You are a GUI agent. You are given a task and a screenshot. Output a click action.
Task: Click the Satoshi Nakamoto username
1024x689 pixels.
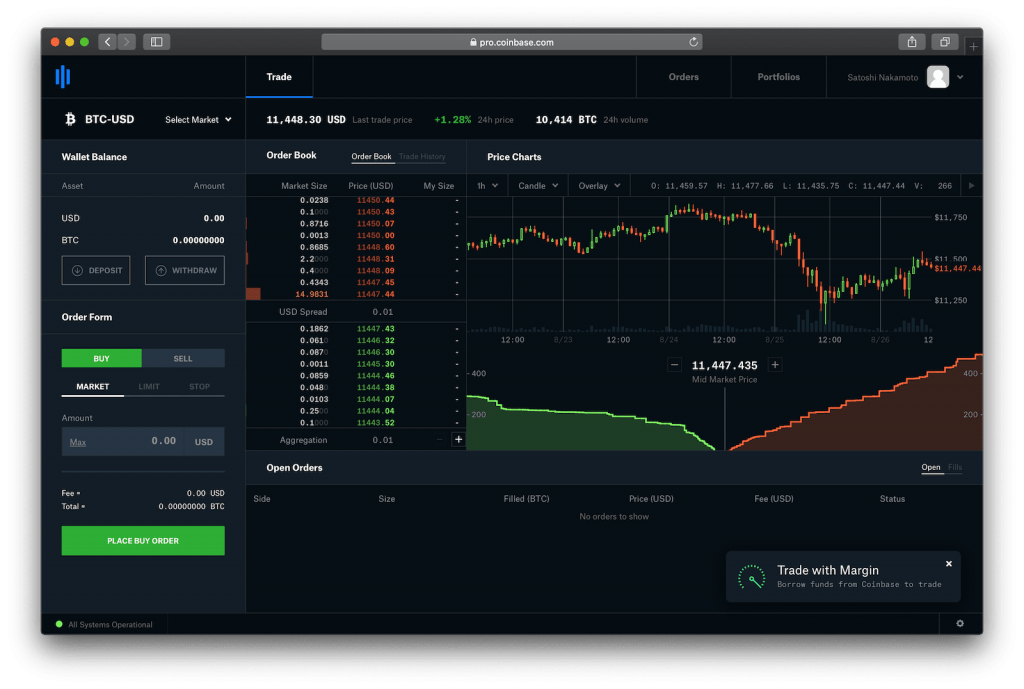coord(882,77)
